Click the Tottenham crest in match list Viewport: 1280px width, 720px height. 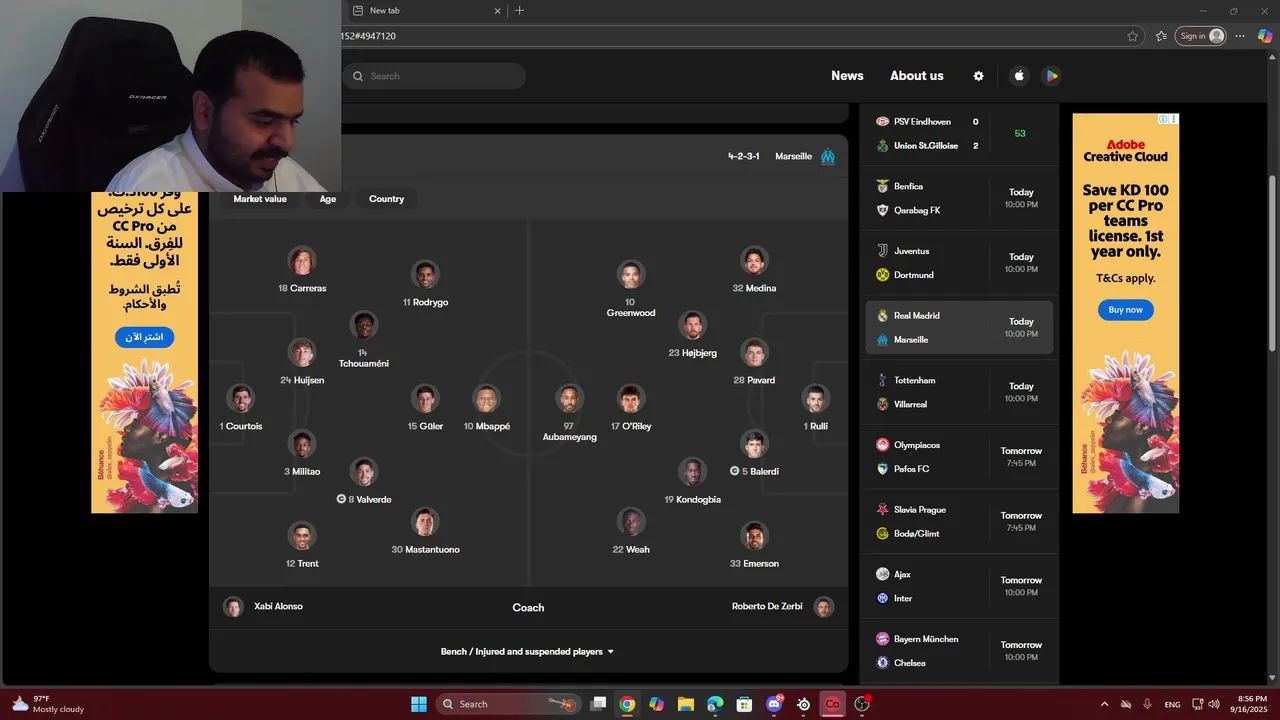(x=882, y=380)
